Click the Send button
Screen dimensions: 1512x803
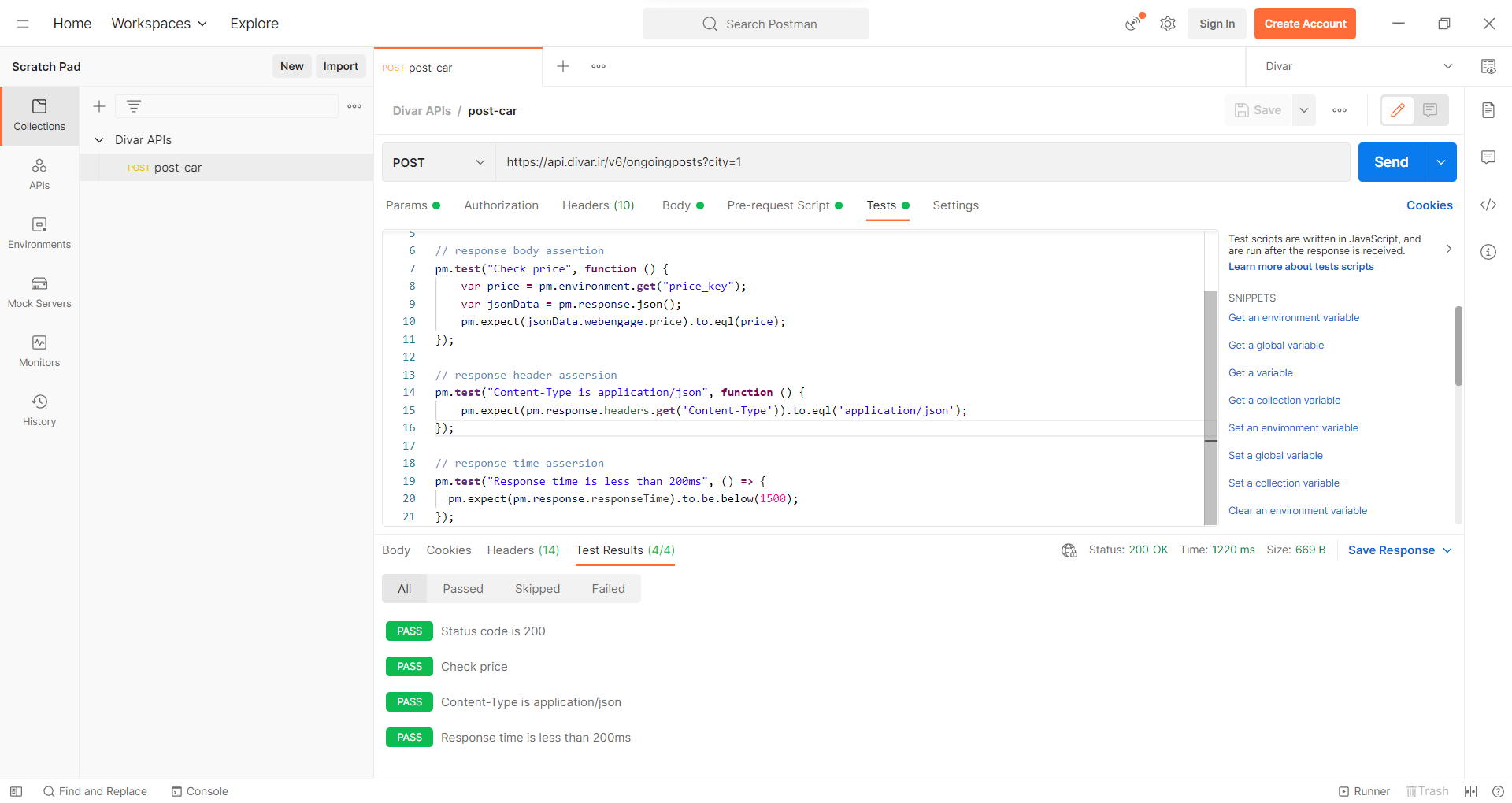click(x=1392, y=162)
